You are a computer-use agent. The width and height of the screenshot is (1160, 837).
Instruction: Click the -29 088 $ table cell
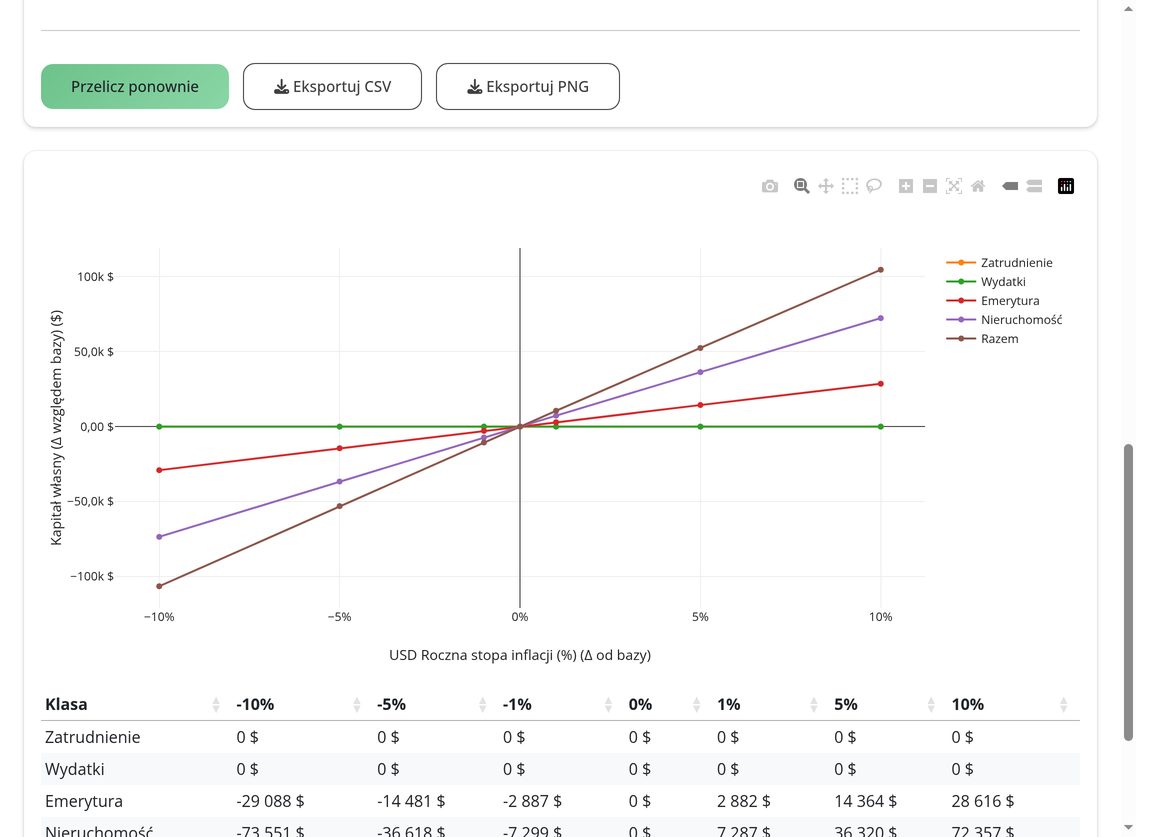click(x=270, y=801)
